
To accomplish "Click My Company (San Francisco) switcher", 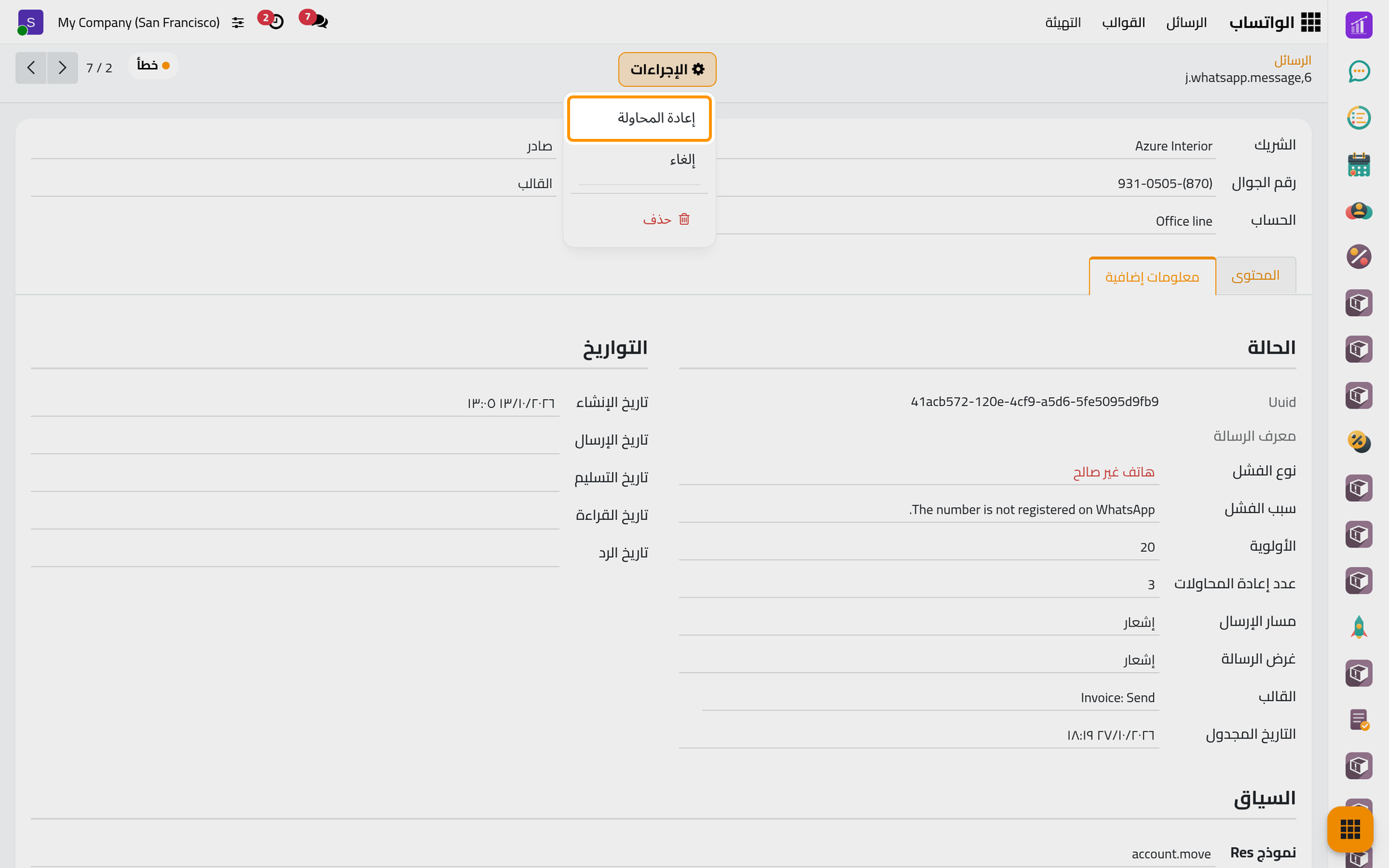I will coord(139,22).
